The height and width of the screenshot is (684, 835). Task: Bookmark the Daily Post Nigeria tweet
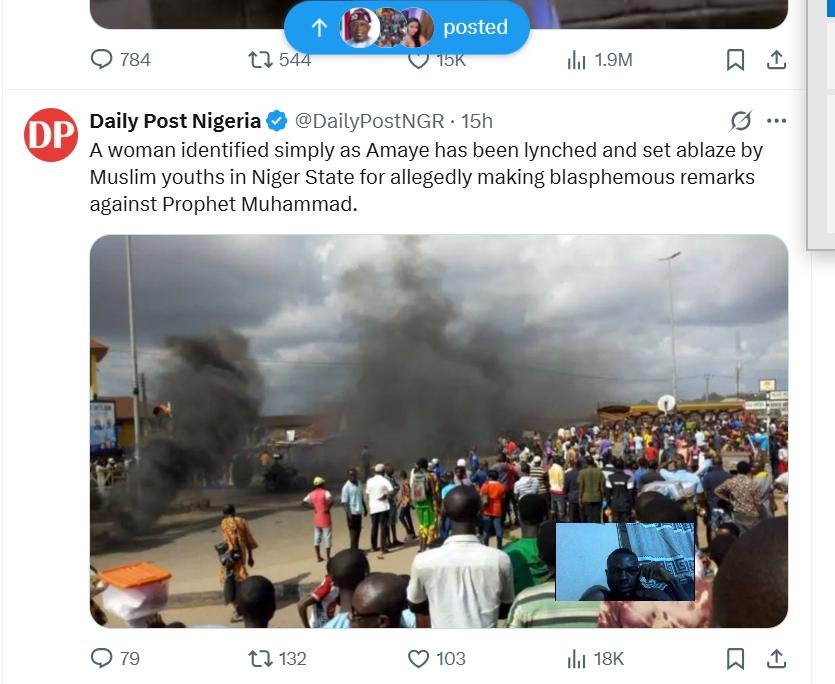735,658
